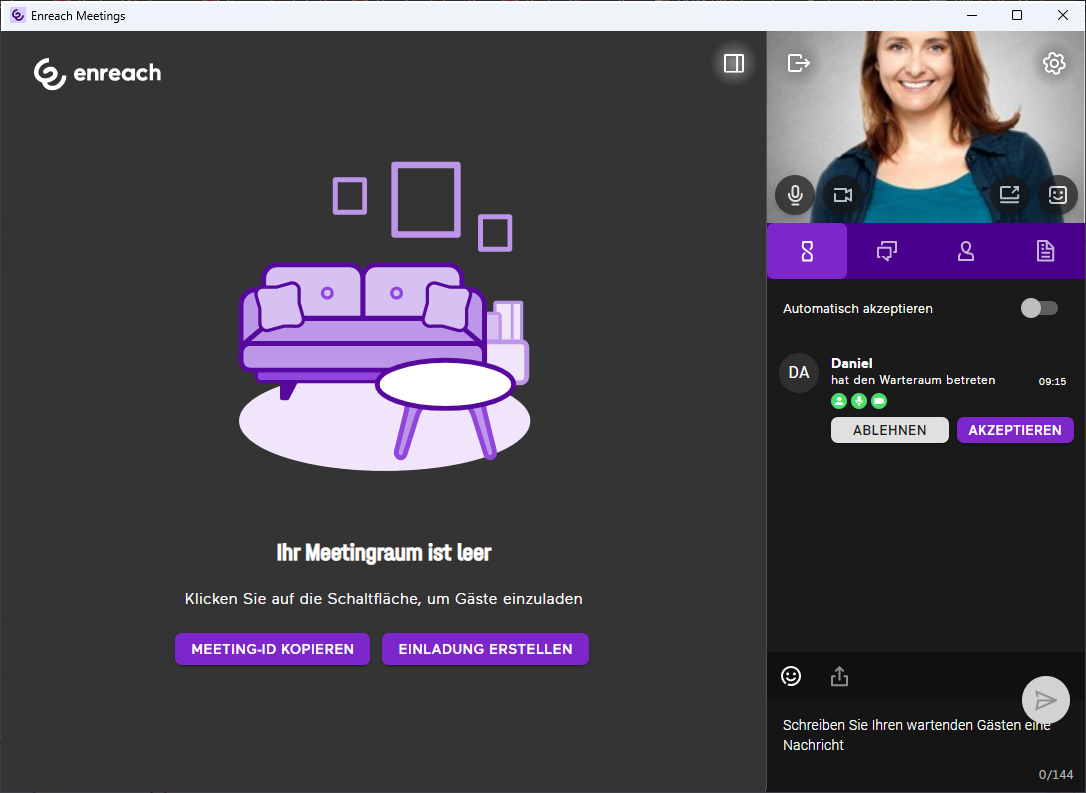Open the reactions smiley on video preview
Viewport: 1086px width, 793px height.
tap(1057, 195)
